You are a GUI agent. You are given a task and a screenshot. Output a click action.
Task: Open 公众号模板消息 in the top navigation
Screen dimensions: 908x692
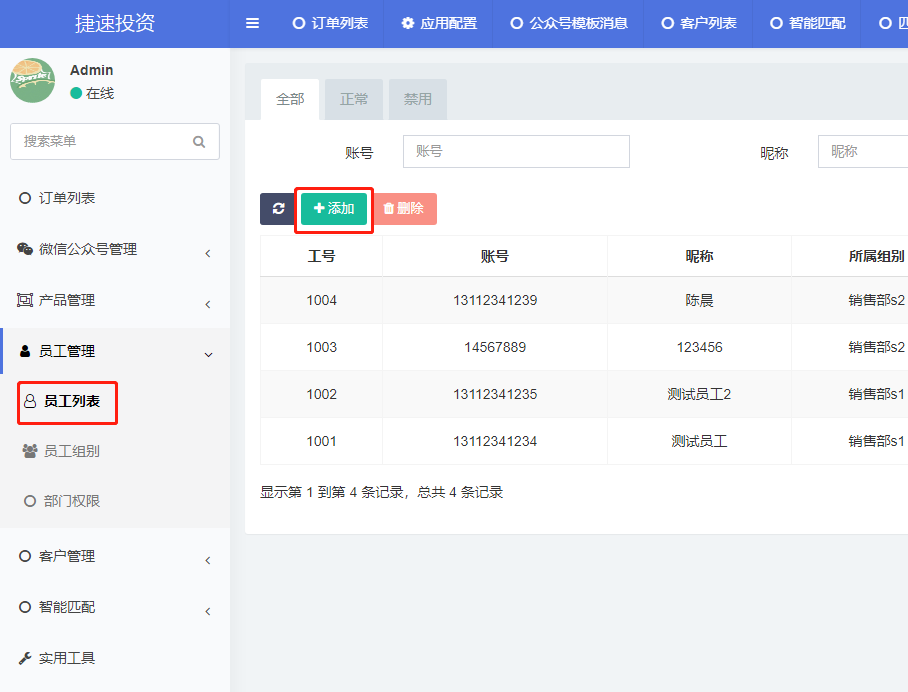(x=569, y=23)
